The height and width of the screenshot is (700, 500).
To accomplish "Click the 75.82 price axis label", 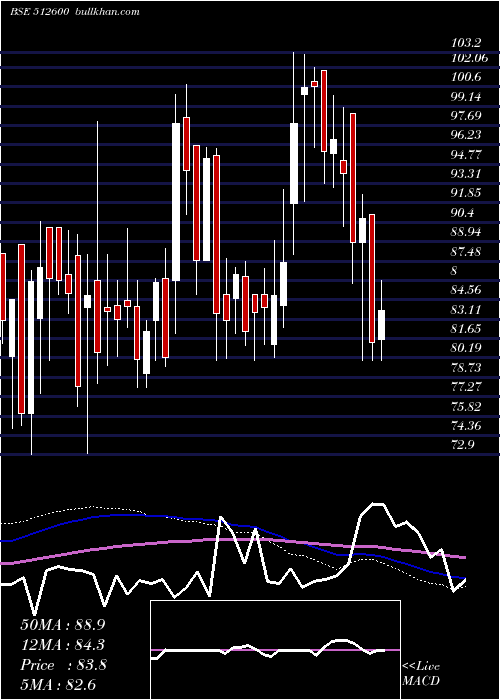I will [466, 406].
